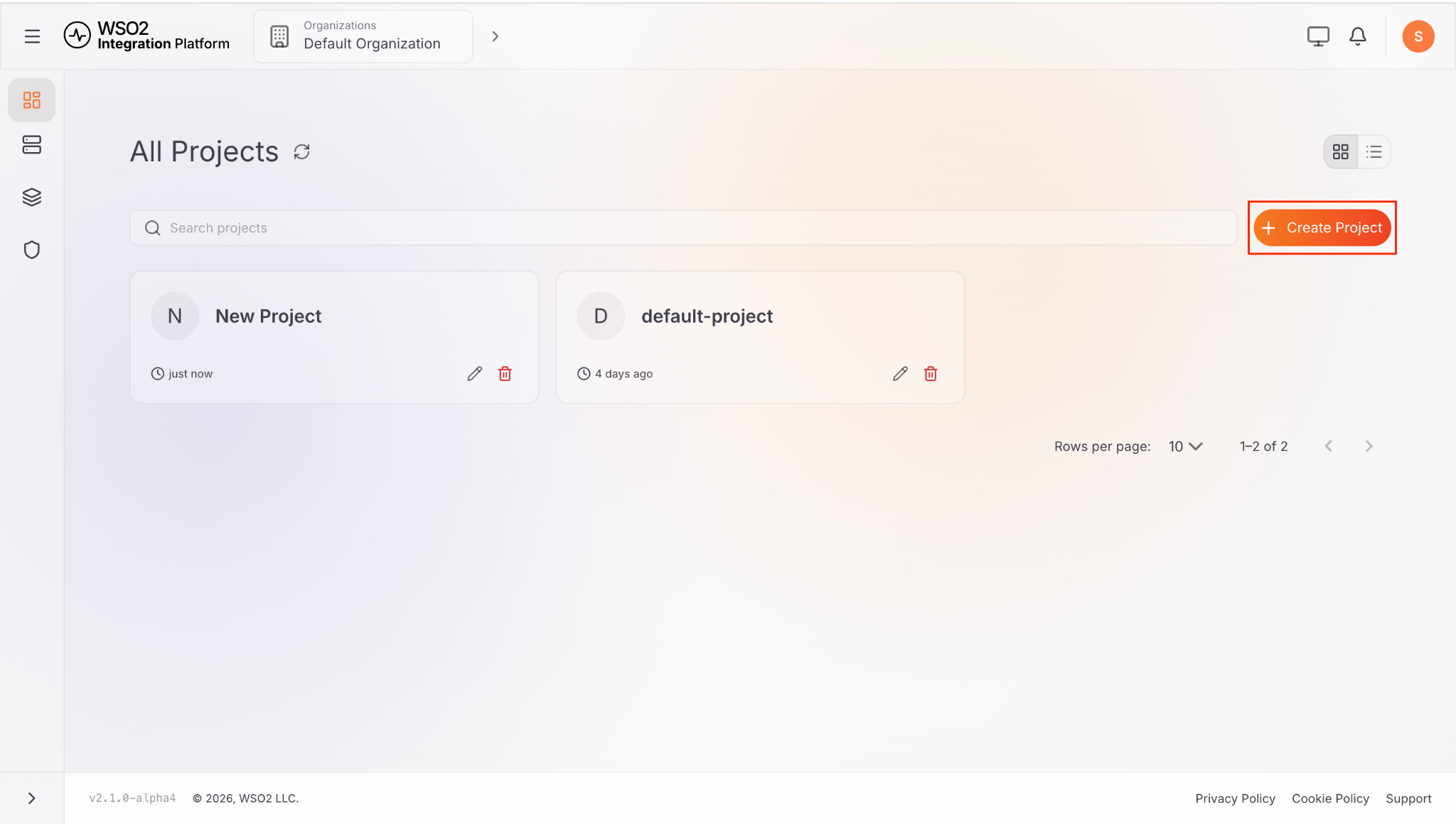Open the Support link

click(1408, 798)
